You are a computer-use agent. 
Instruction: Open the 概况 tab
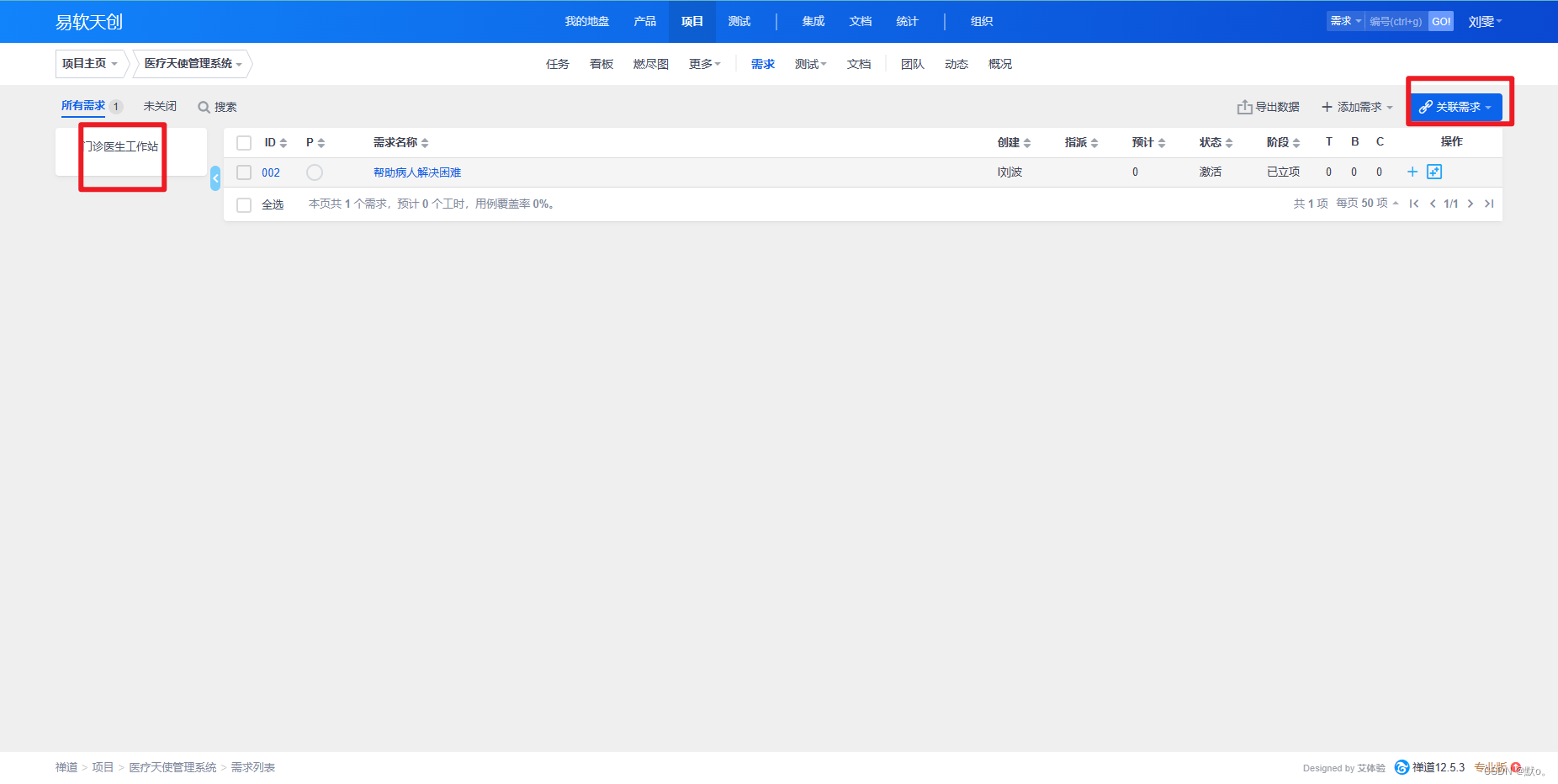(1000, 64)
